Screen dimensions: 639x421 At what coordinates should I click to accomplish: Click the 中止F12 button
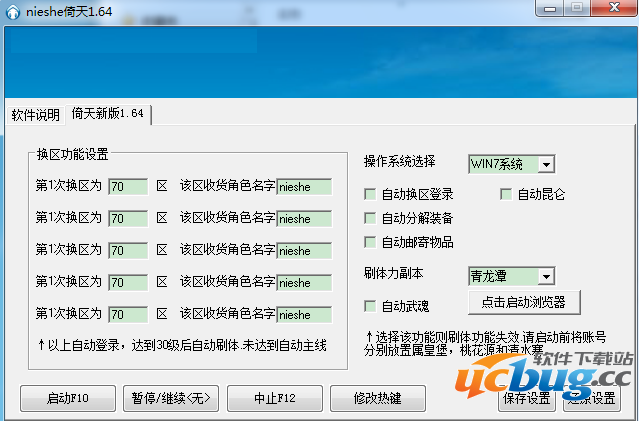(x=274, y=398)
